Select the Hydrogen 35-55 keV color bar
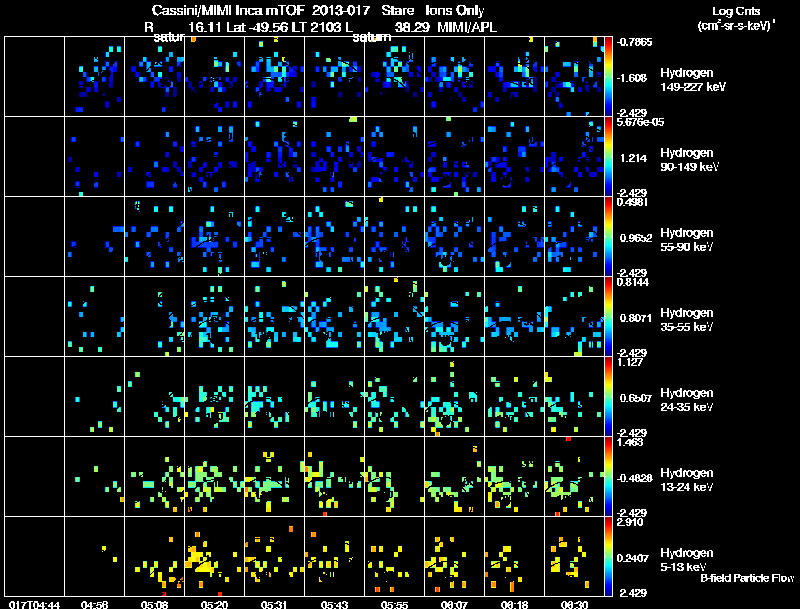Viewport: 800px width, 609px height. pos(608,316)
